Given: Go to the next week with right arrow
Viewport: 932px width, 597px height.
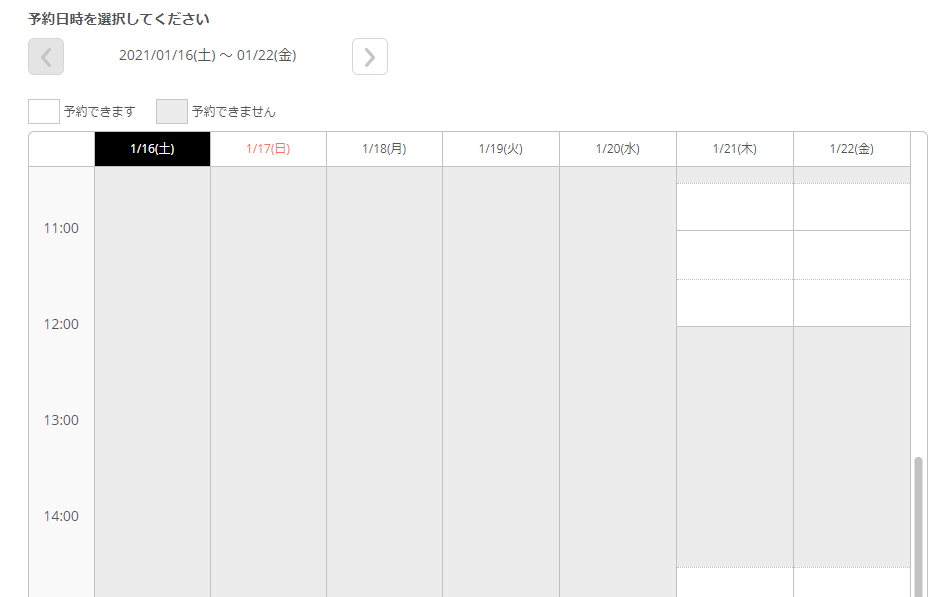Looking at the screenshot, I should (370, 56).
